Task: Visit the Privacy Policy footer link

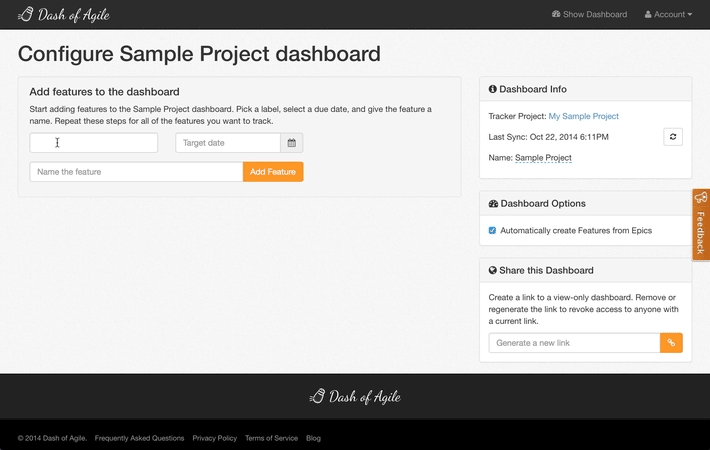Action: coord(214,438)
